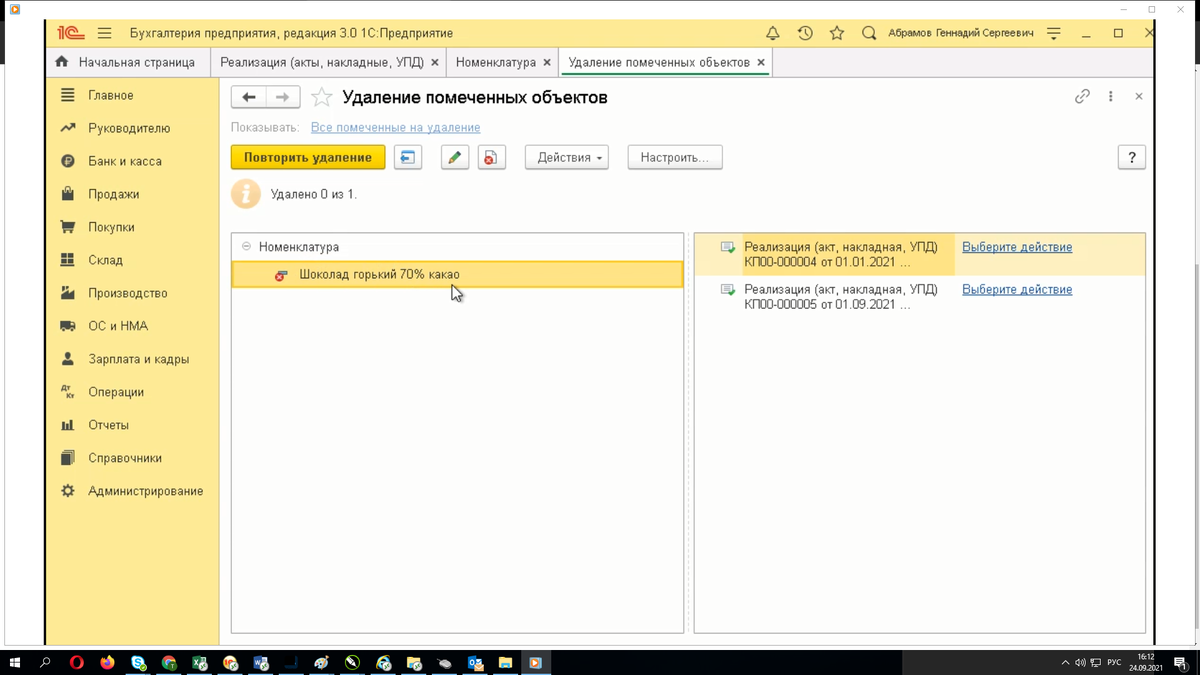Open favorites star in title bar

[x=837, y=33]
